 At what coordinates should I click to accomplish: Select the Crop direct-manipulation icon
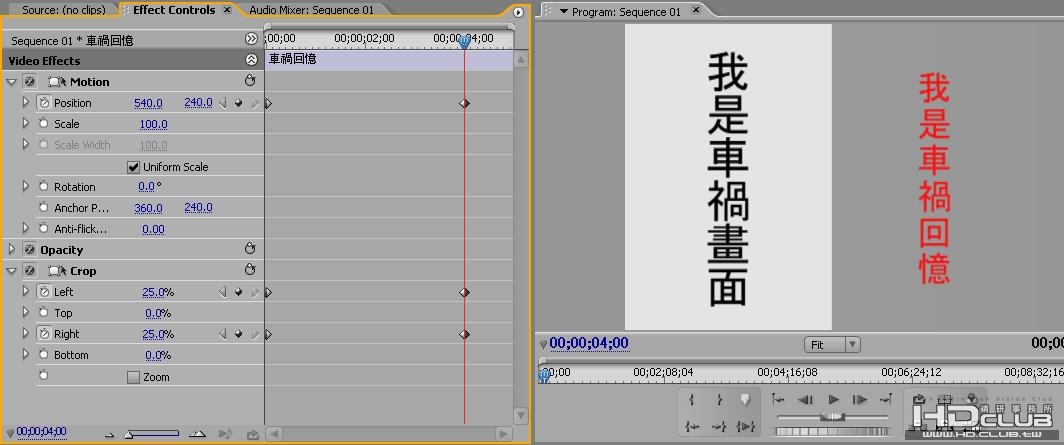58,271
